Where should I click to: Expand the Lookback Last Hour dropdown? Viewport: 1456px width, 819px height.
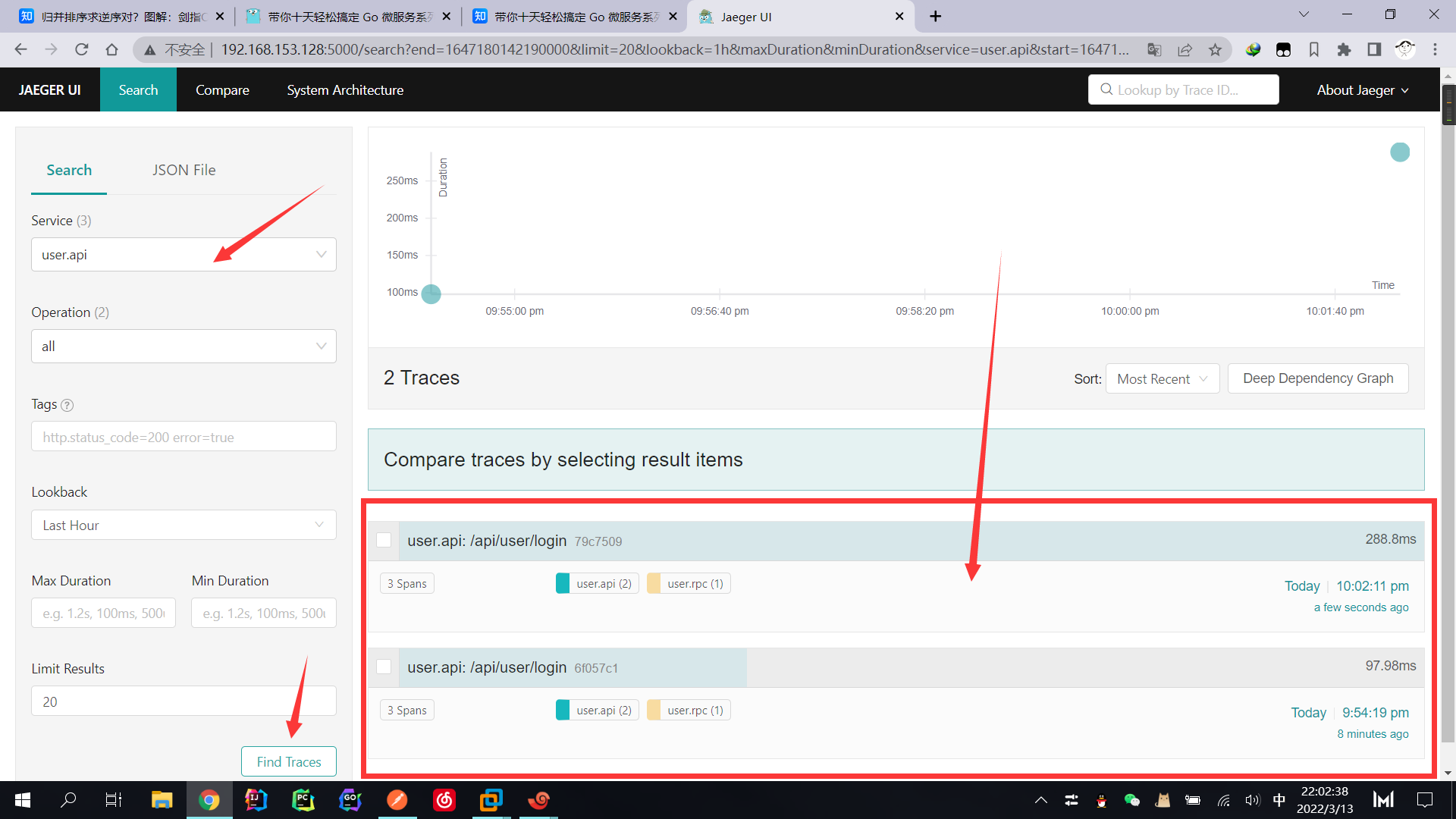click(x=184, y=525)
